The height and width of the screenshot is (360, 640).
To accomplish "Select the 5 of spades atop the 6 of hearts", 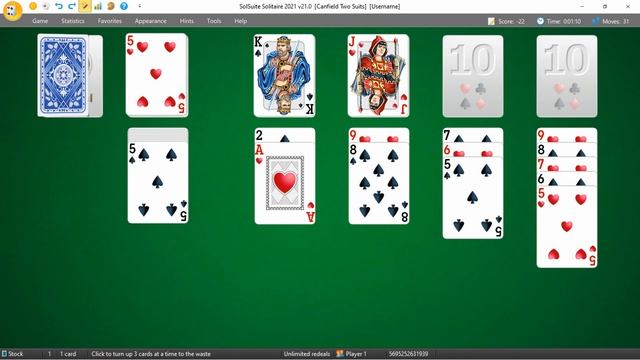I will [x=473, y=198].
